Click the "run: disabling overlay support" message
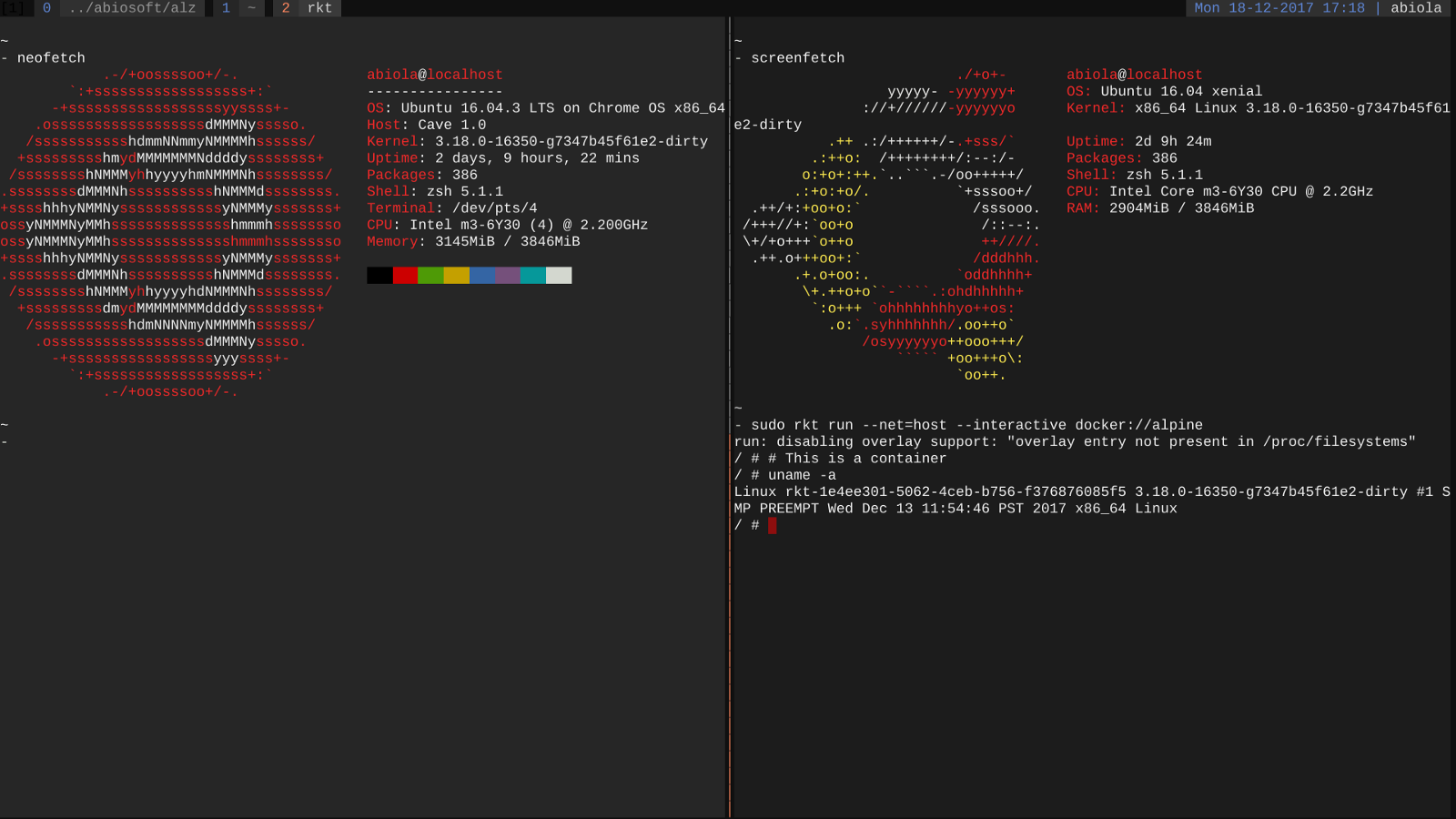 (x=1075, y=442)
